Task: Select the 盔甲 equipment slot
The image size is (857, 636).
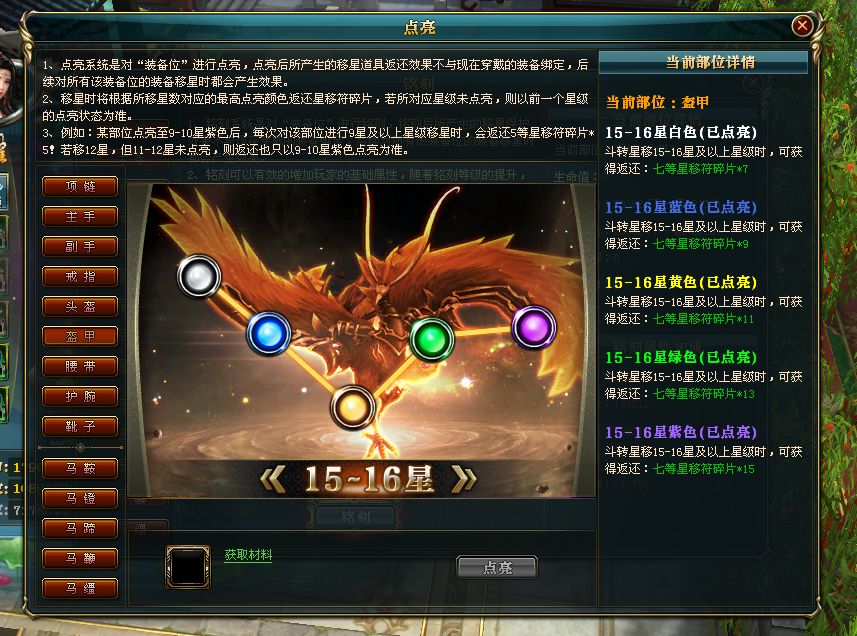Action: point(80,337)
